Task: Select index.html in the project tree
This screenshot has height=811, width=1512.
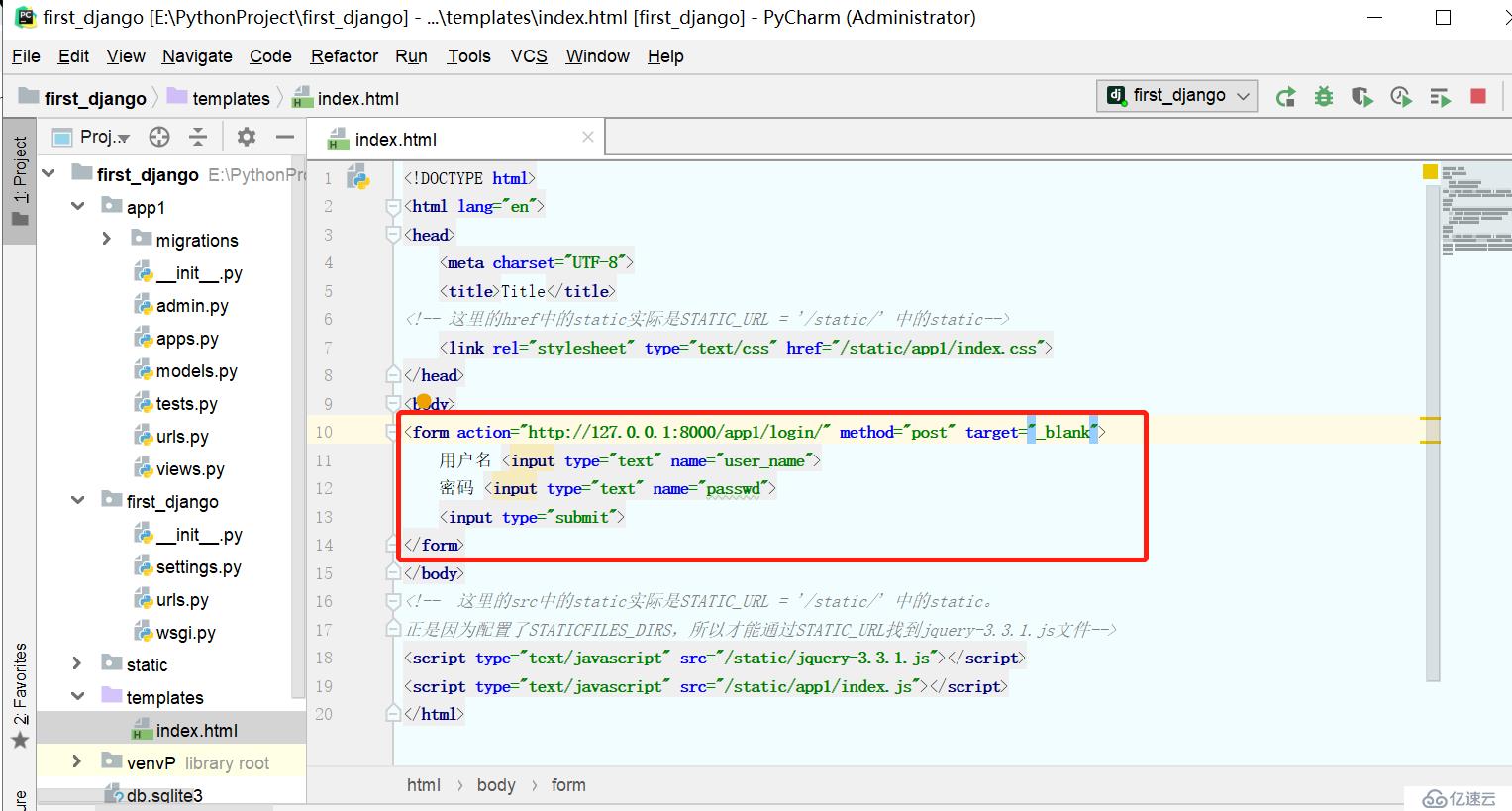Action: tap(196, 731)
